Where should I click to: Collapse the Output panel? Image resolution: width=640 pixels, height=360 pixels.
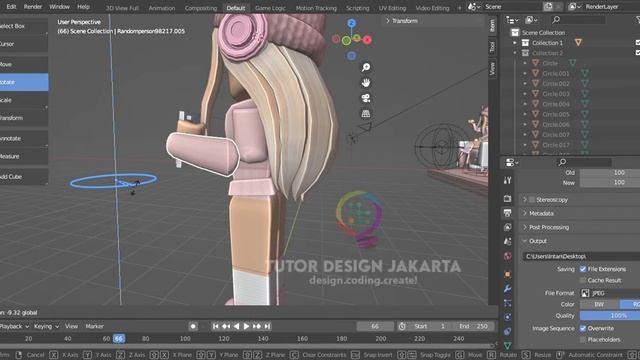525,241
